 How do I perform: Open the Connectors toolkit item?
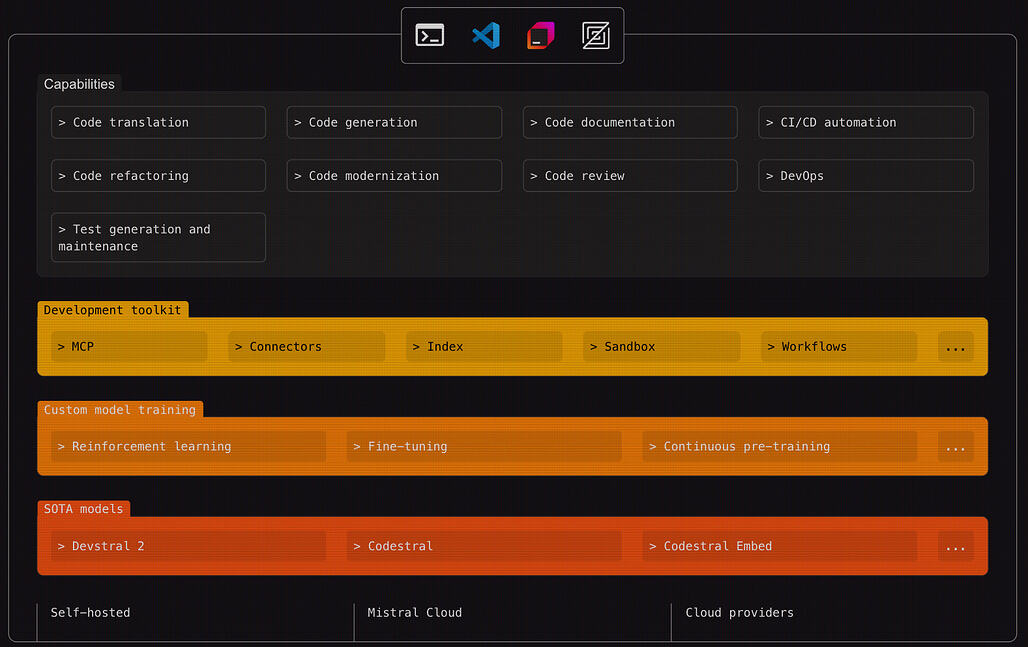pyautogui.click(x=307, y=347)
